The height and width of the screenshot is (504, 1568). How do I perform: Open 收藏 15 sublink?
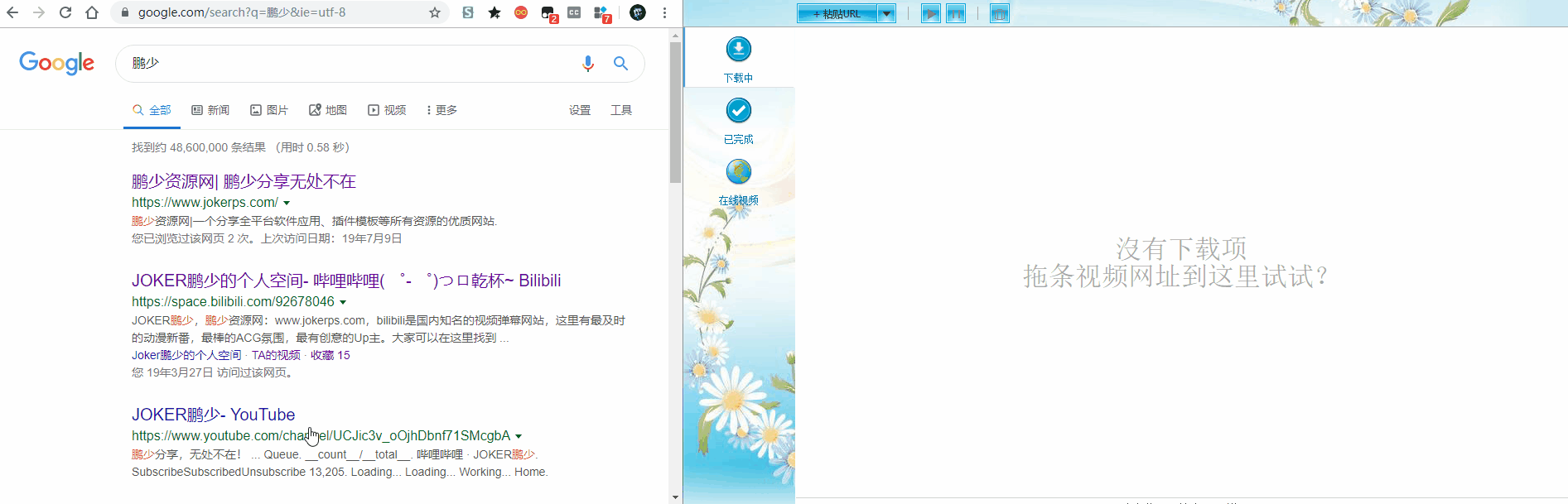(x=330, y=355)
